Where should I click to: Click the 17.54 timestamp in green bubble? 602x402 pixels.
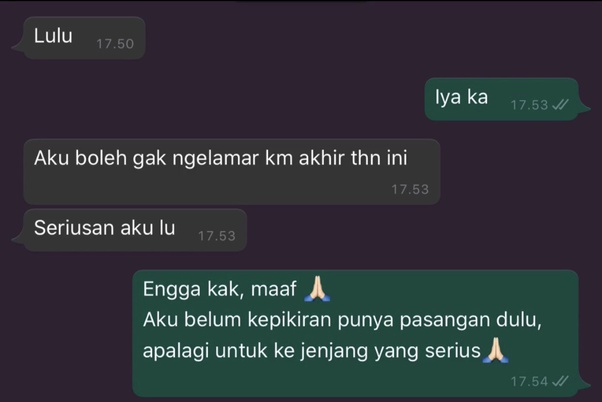pos(529,381)
